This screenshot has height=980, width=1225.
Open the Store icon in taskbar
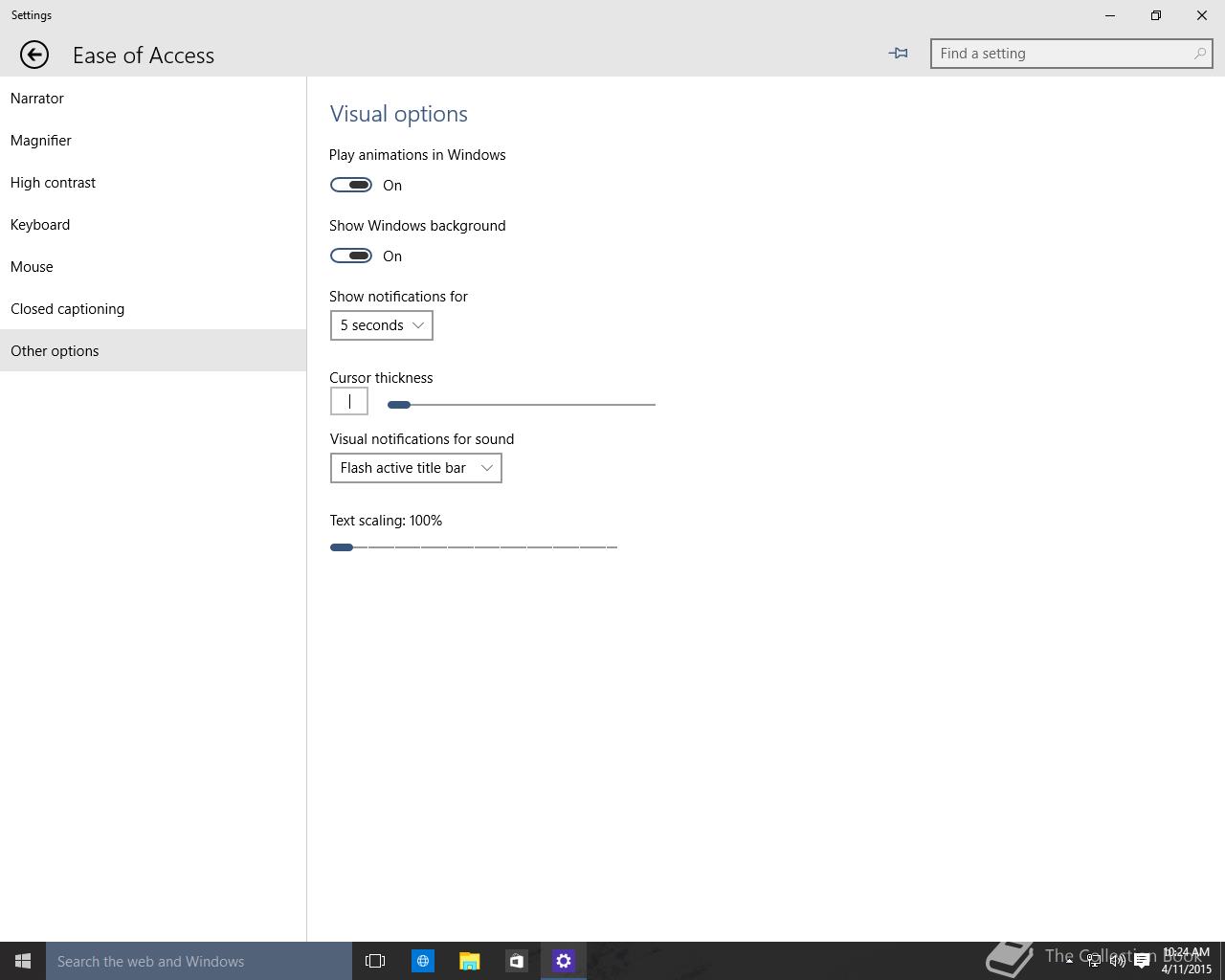[516, 961]
